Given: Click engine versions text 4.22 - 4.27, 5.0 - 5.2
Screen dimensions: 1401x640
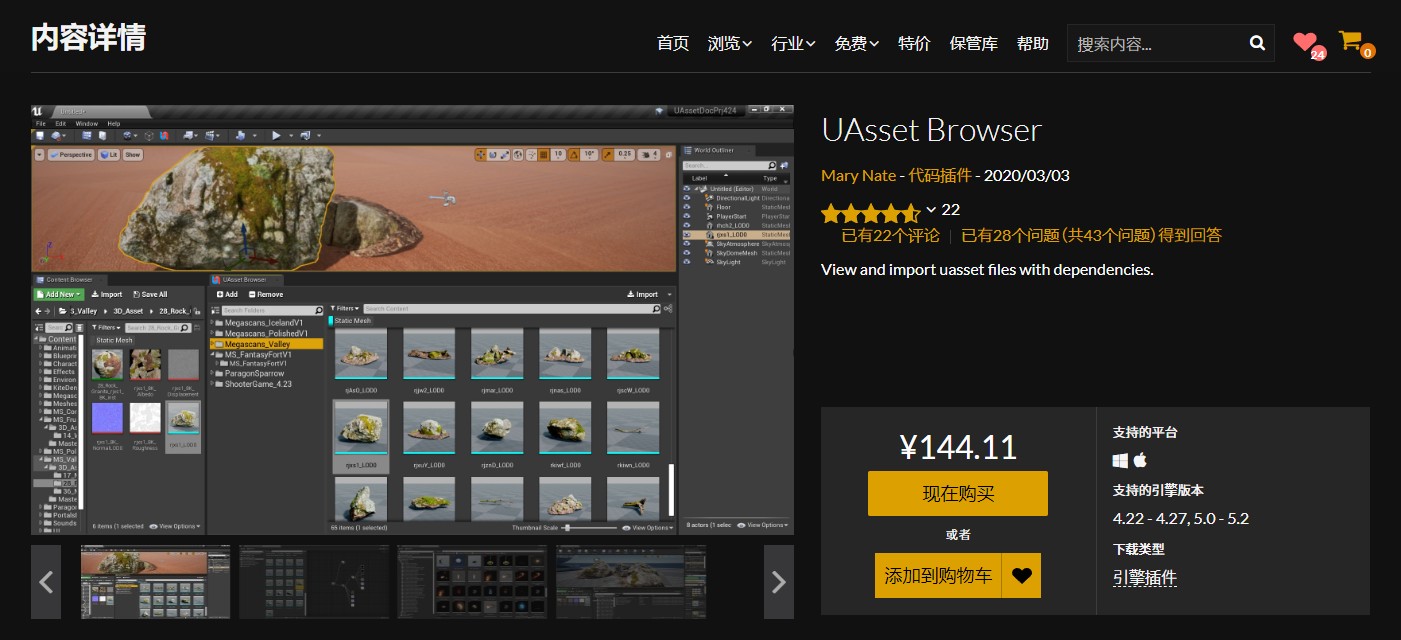Looking at the screenshot, I should (x=1181, y=518).
